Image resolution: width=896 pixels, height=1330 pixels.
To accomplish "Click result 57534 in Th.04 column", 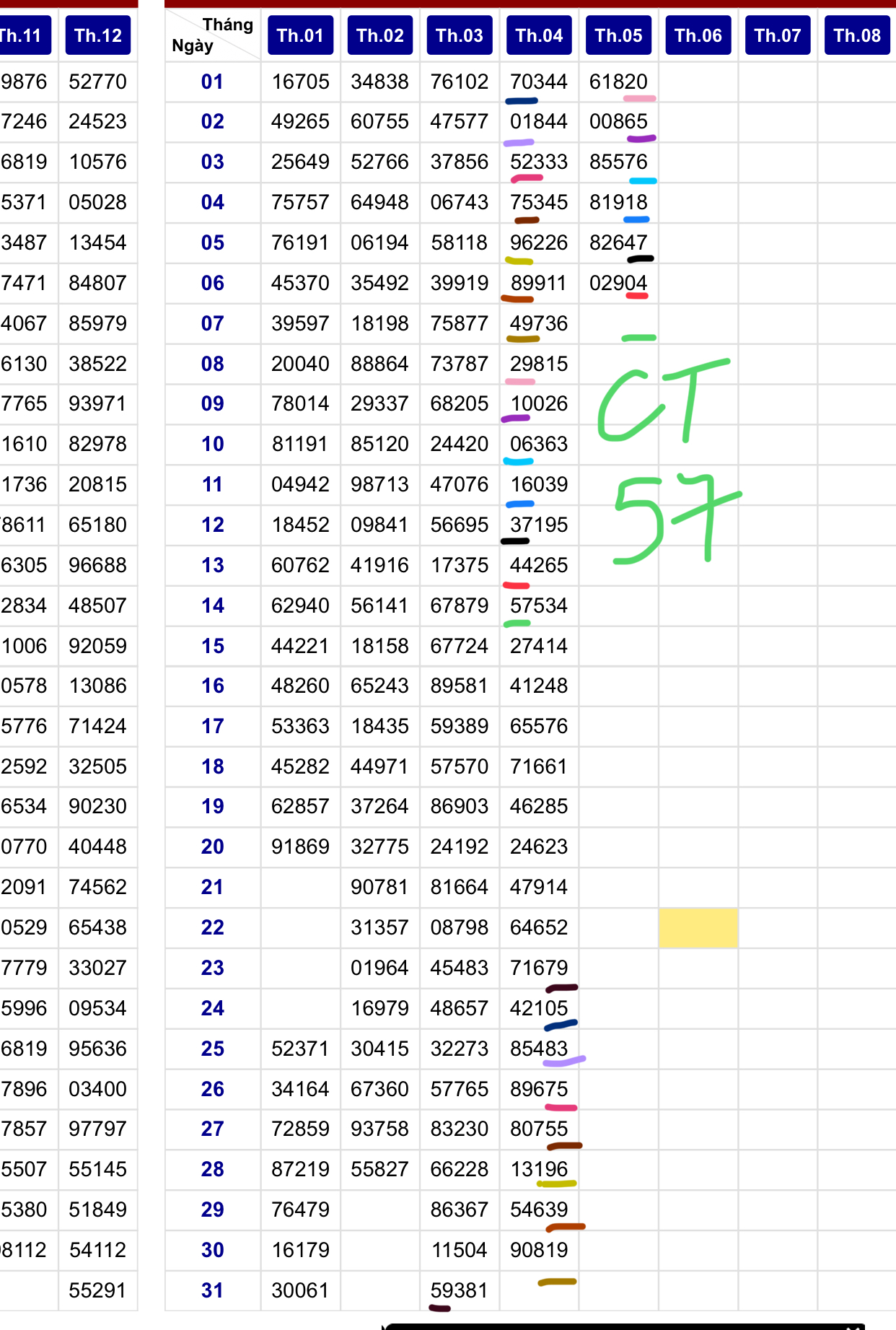I will pos(539,605).
